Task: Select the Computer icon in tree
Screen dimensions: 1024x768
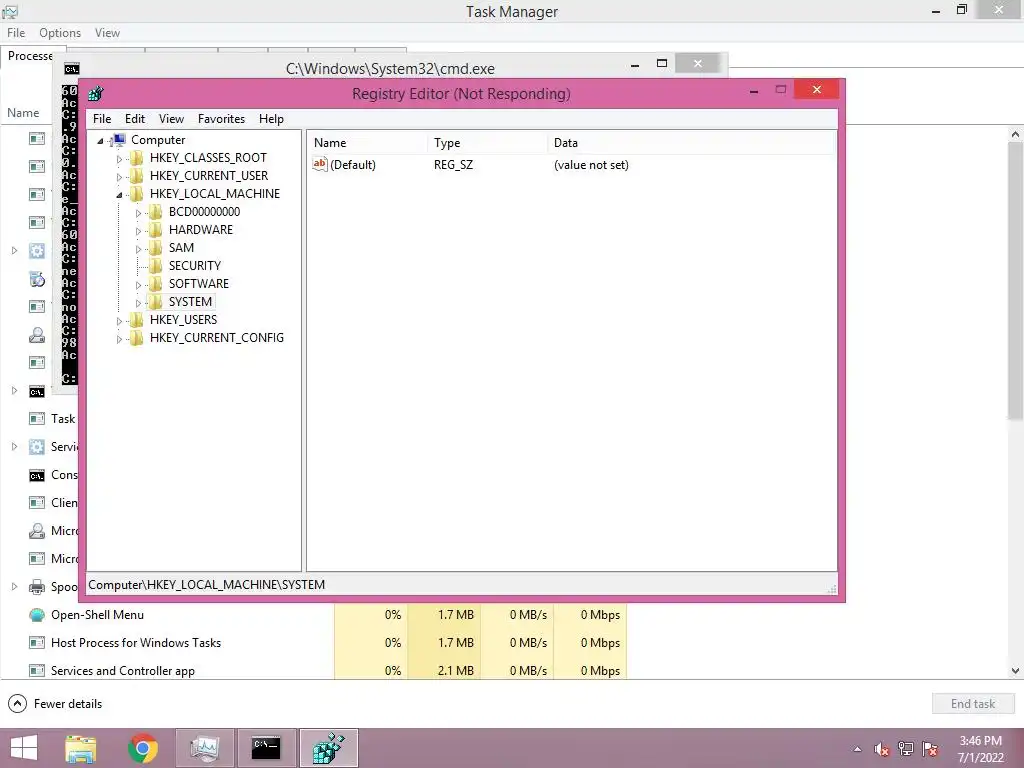Action: coord(119,140)
